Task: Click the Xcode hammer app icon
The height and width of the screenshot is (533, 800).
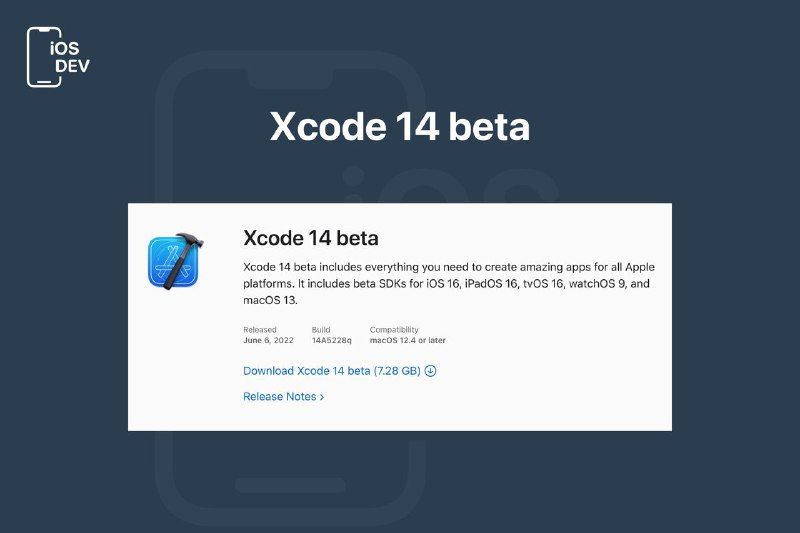Action: pyautogui.click(x=176, y=261)
